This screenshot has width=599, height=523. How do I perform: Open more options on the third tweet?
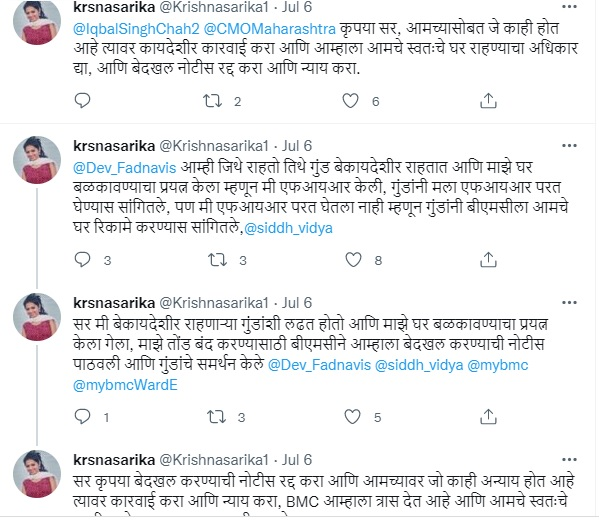(x=569, y=303)
